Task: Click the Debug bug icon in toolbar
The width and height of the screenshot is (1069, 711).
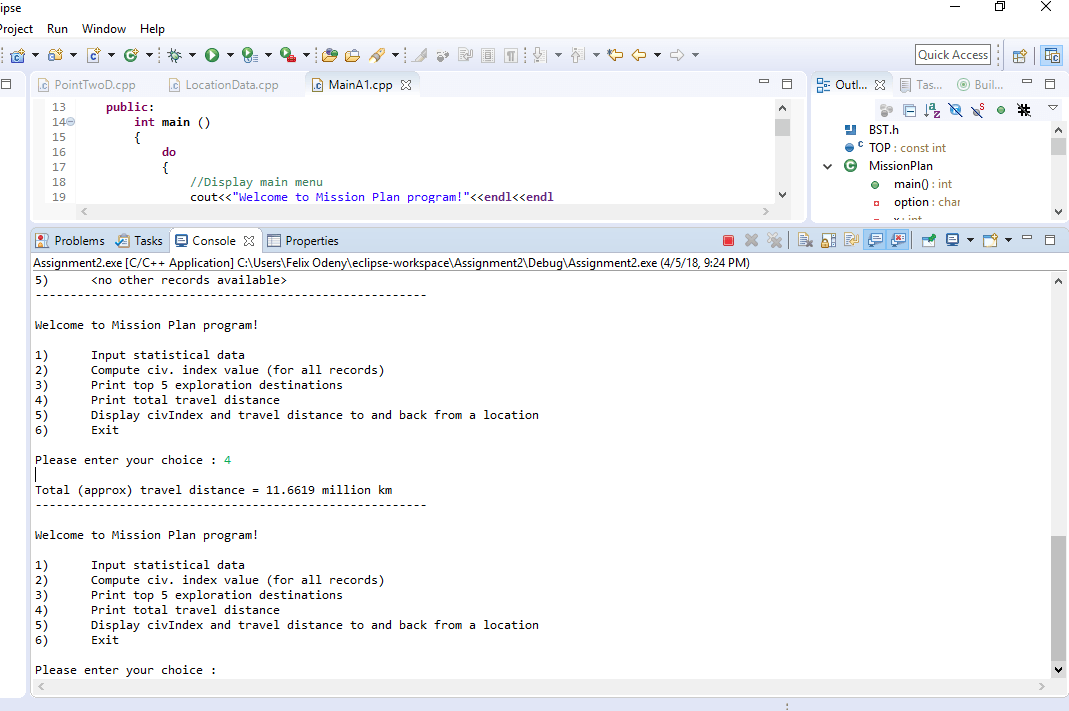Action: pos(175,55)
